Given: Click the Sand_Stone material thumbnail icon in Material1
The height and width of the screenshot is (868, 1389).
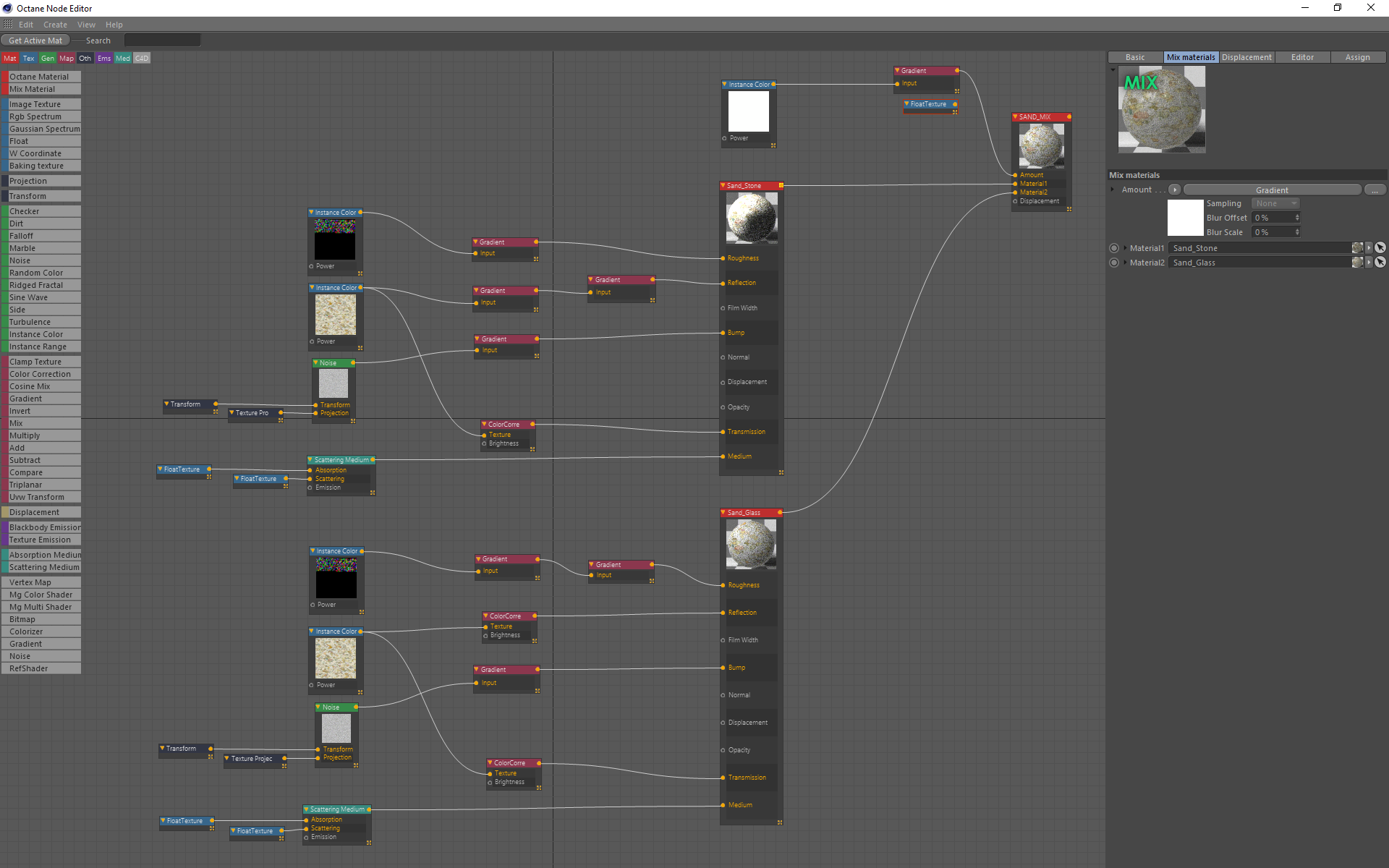Looking at the screenshot, I should click(1357, 247).
